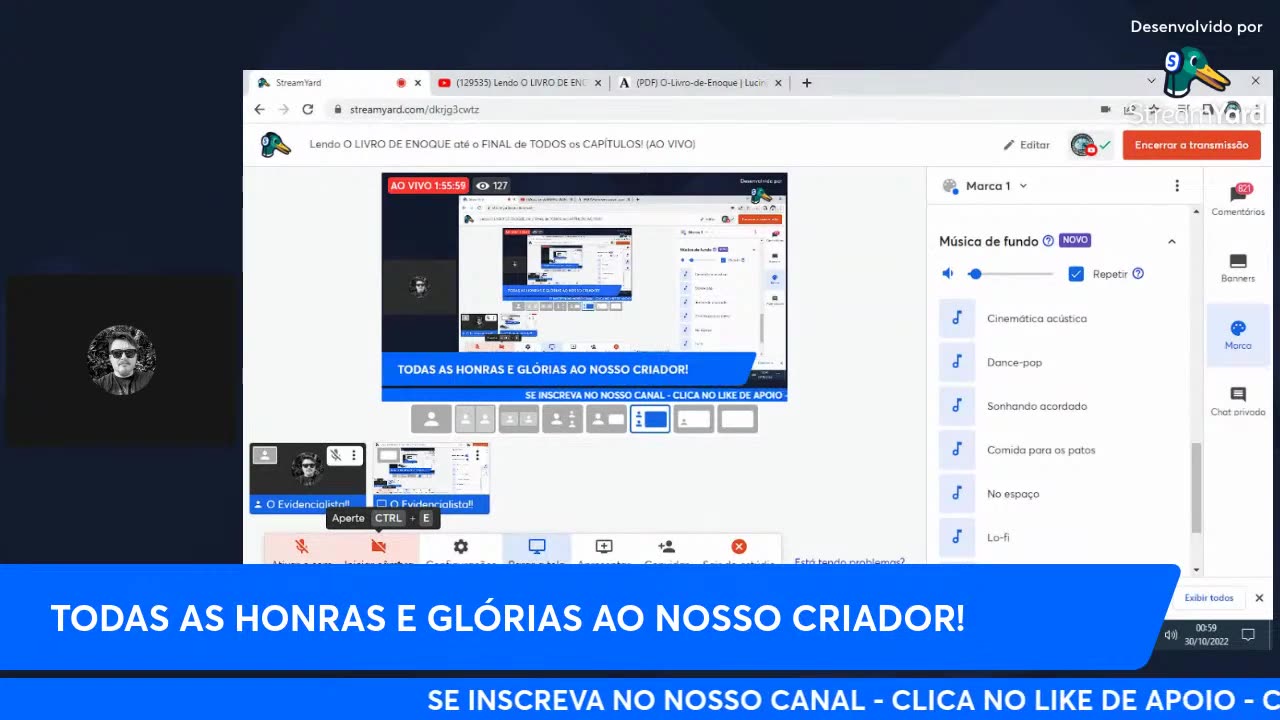Play the Dance-pop music track
1280x720 pixels.
click(x=957, y=362)
